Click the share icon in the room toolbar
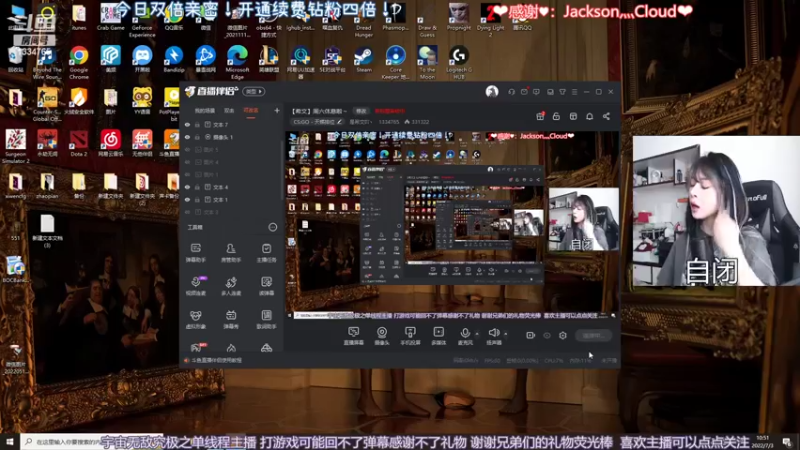This screenshot has height=450, width=800. coord(606,116)
